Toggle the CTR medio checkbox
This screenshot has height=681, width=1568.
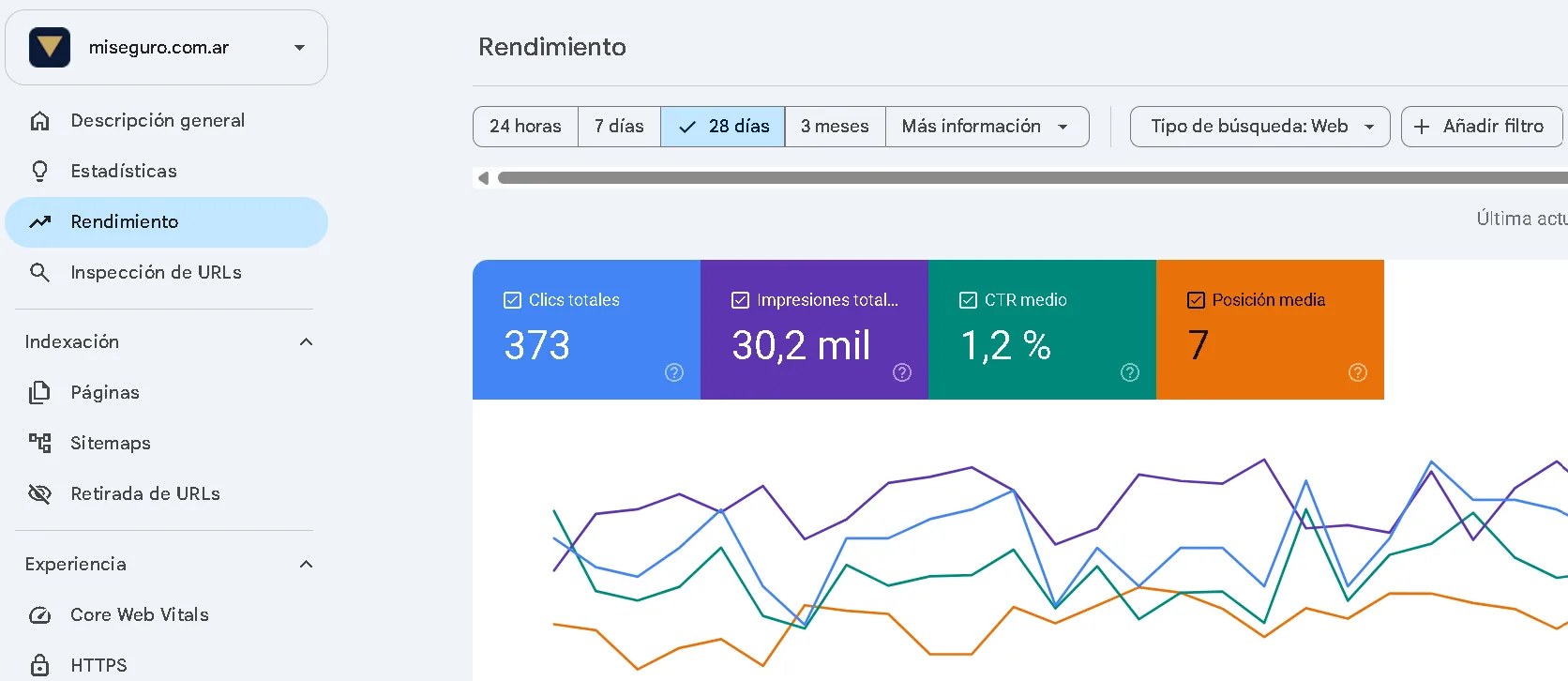(x=968, y=300)
